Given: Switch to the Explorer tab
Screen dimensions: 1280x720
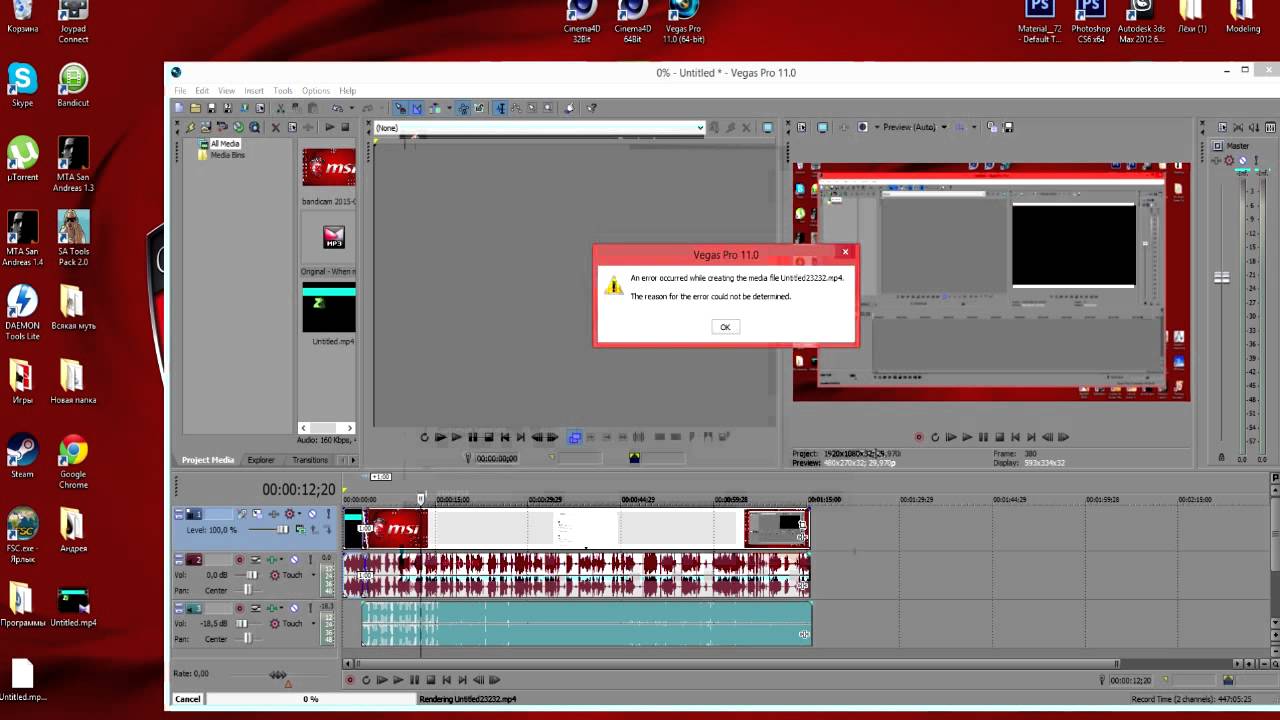Looking at the screenshot, I should tap(261, 460).
